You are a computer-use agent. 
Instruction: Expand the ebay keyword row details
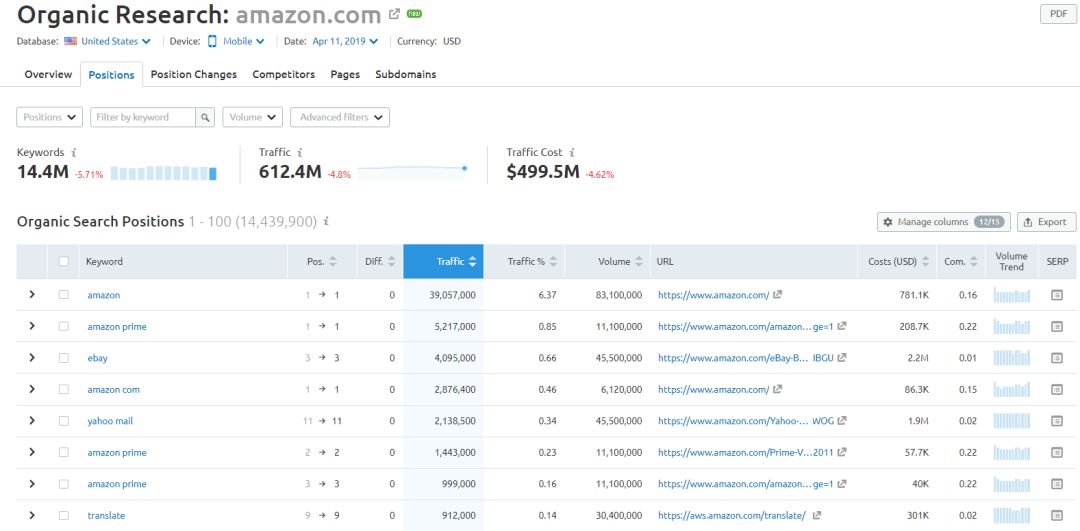click(32, 358)
